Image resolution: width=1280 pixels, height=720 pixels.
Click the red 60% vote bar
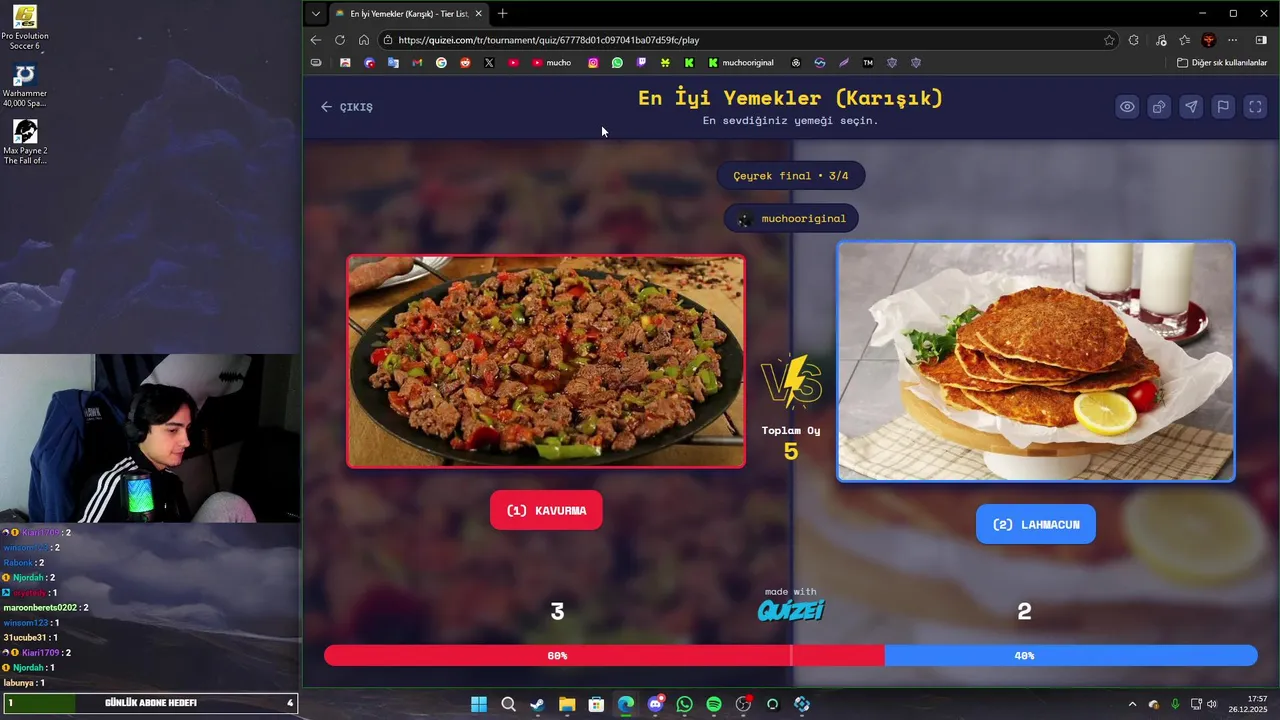tap(604, 656)
